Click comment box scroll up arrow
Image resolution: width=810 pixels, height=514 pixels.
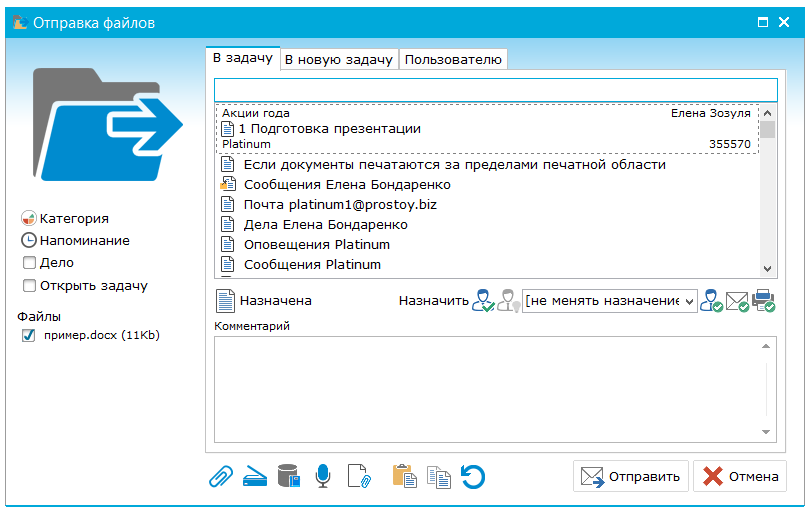(766, 346)
